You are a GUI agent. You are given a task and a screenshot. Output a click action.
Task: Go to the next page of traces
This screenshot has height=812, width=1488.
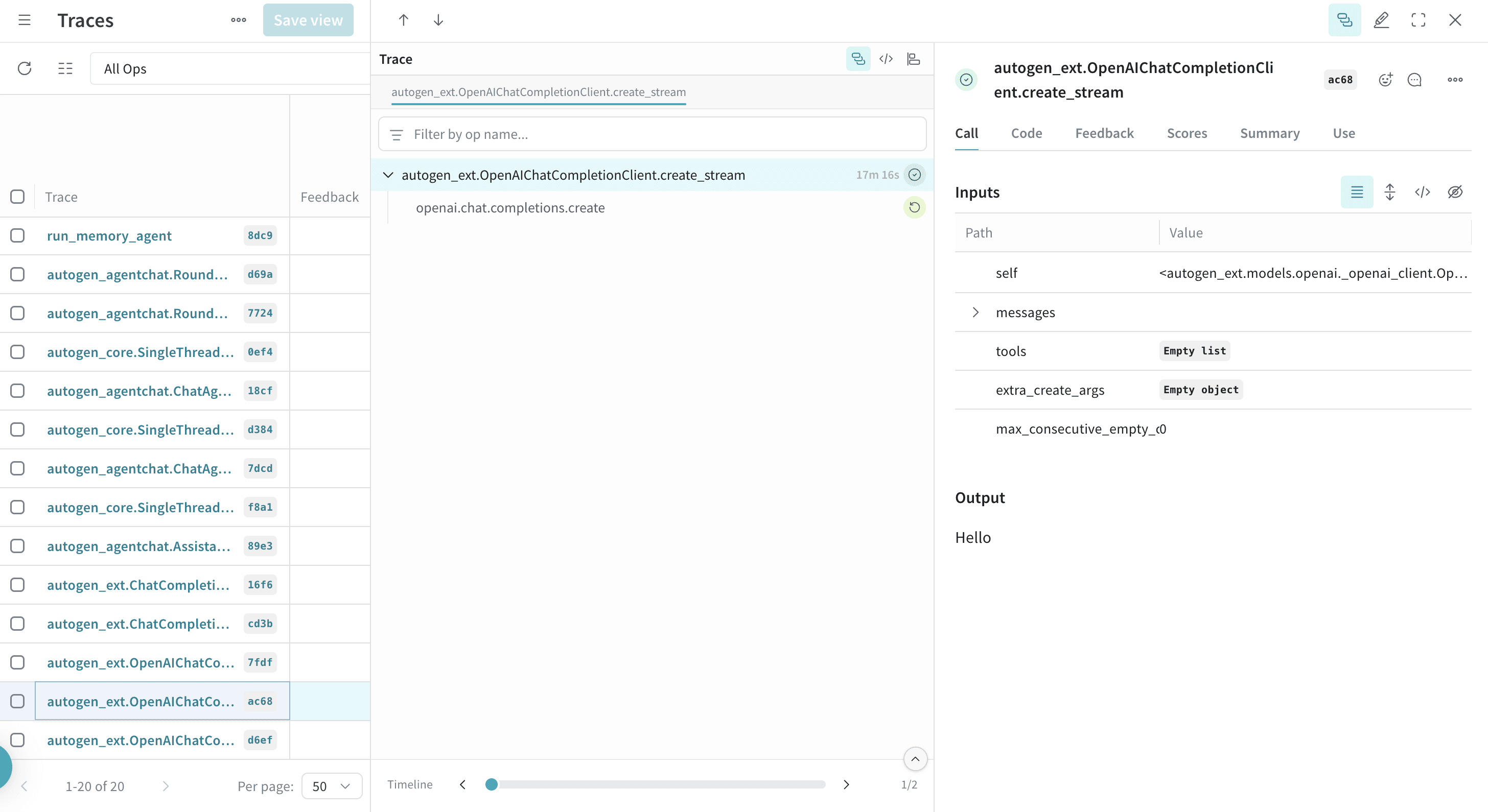[x=166, y=786]
